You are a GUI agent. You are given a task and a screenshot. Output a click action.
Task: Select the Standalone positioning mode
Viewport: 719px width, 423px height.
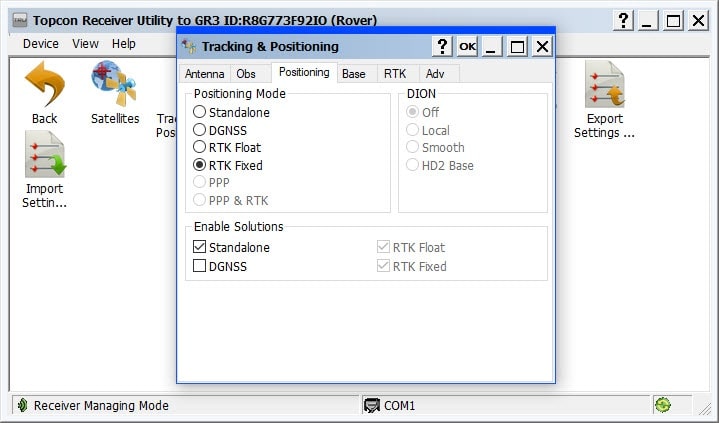coord(200,112)
